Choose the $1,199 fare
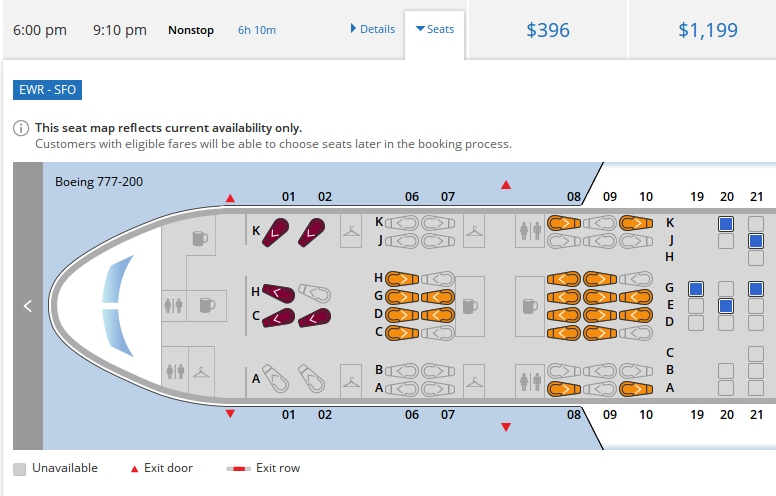Screen dimensions: 776x496 (x=708, y=30)
